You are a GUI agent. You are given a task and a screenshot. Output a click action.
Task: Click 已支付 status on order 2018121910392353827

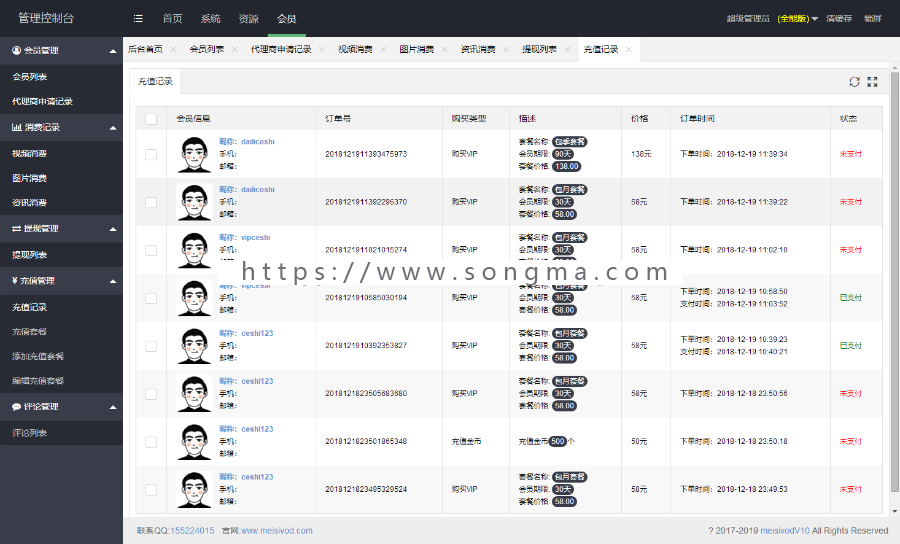[x=851, y=346]
